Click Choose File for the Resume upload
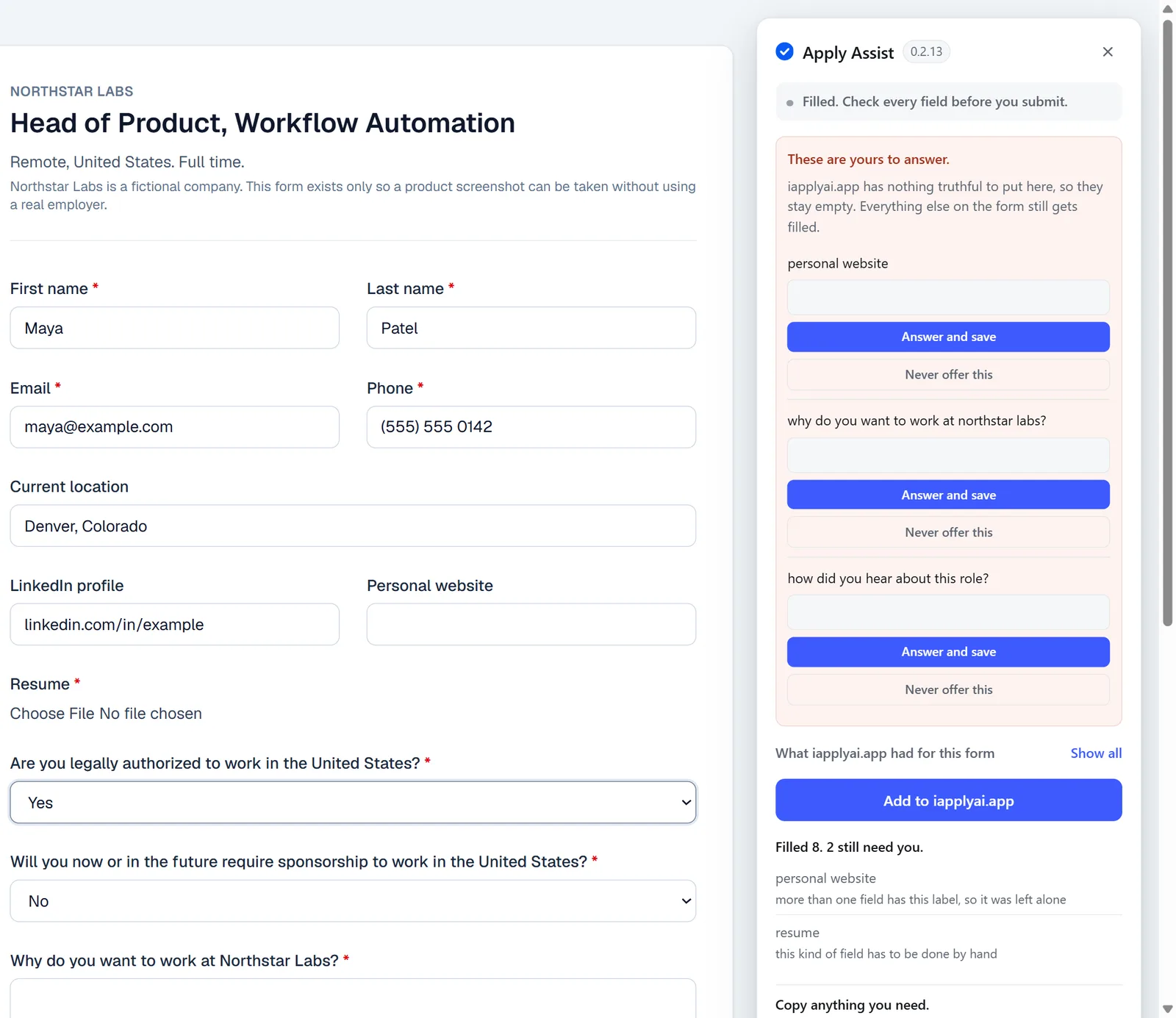This screenshot has width=1176, height=1018. pos(52,714)
